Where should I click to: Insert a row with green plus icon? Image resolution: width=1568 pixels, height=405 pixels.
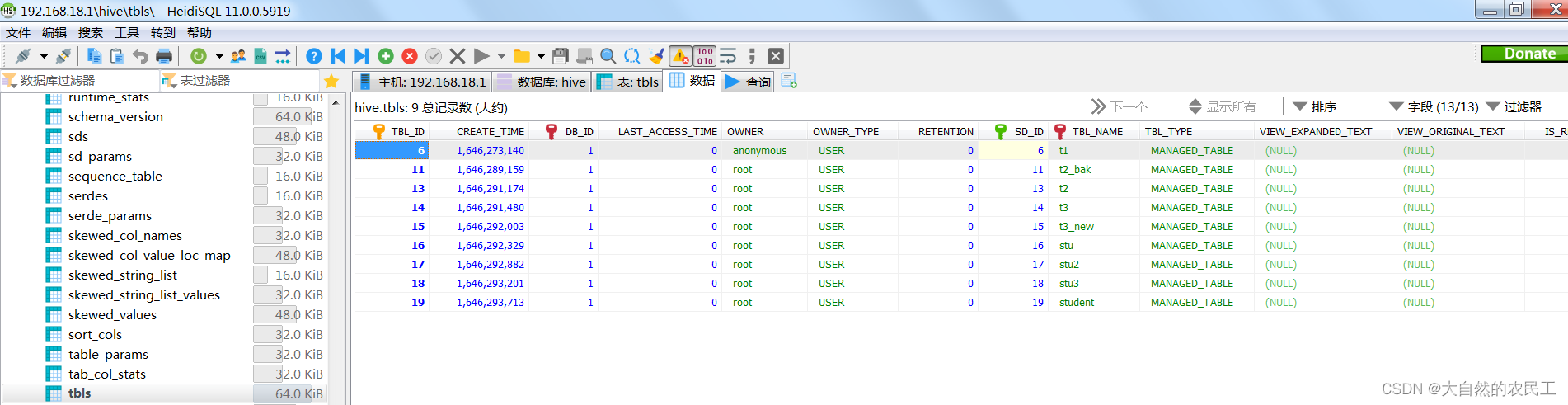tap(386, 56)
